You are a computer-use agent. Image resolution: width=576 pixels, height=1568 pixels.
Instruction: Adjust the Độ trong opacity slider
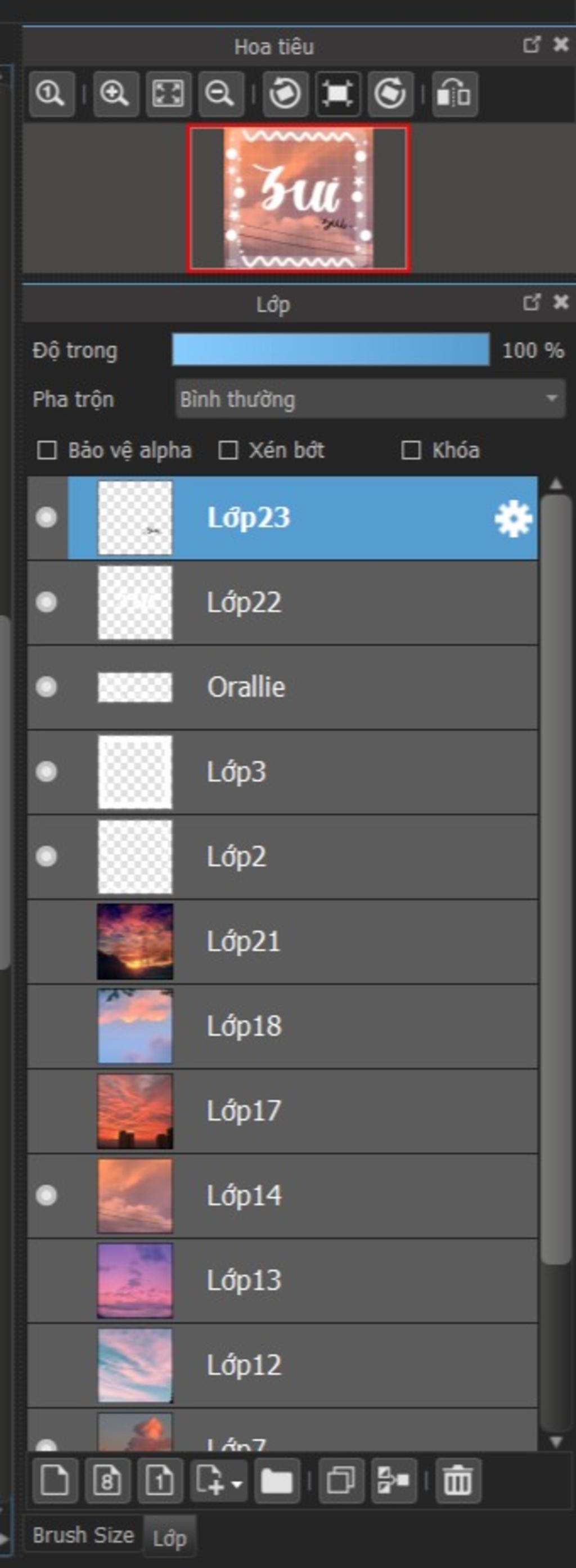331,350
